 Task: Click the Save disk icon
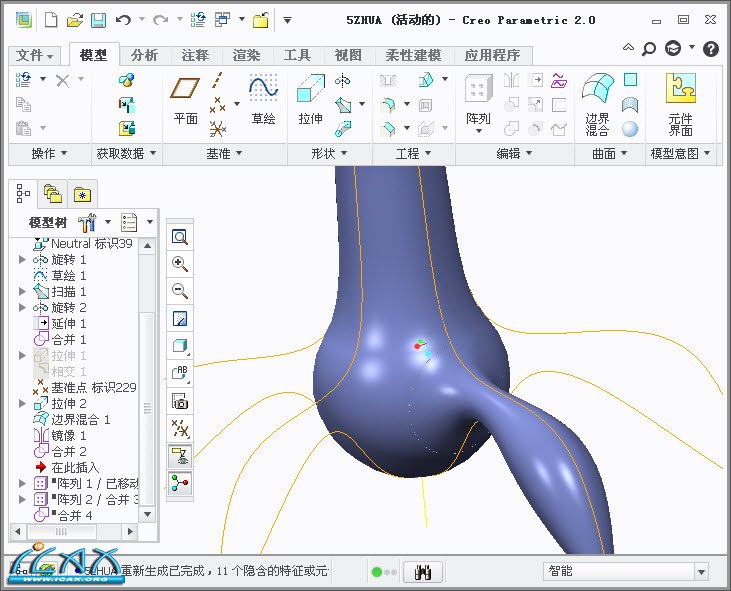(x=98, y=19)
